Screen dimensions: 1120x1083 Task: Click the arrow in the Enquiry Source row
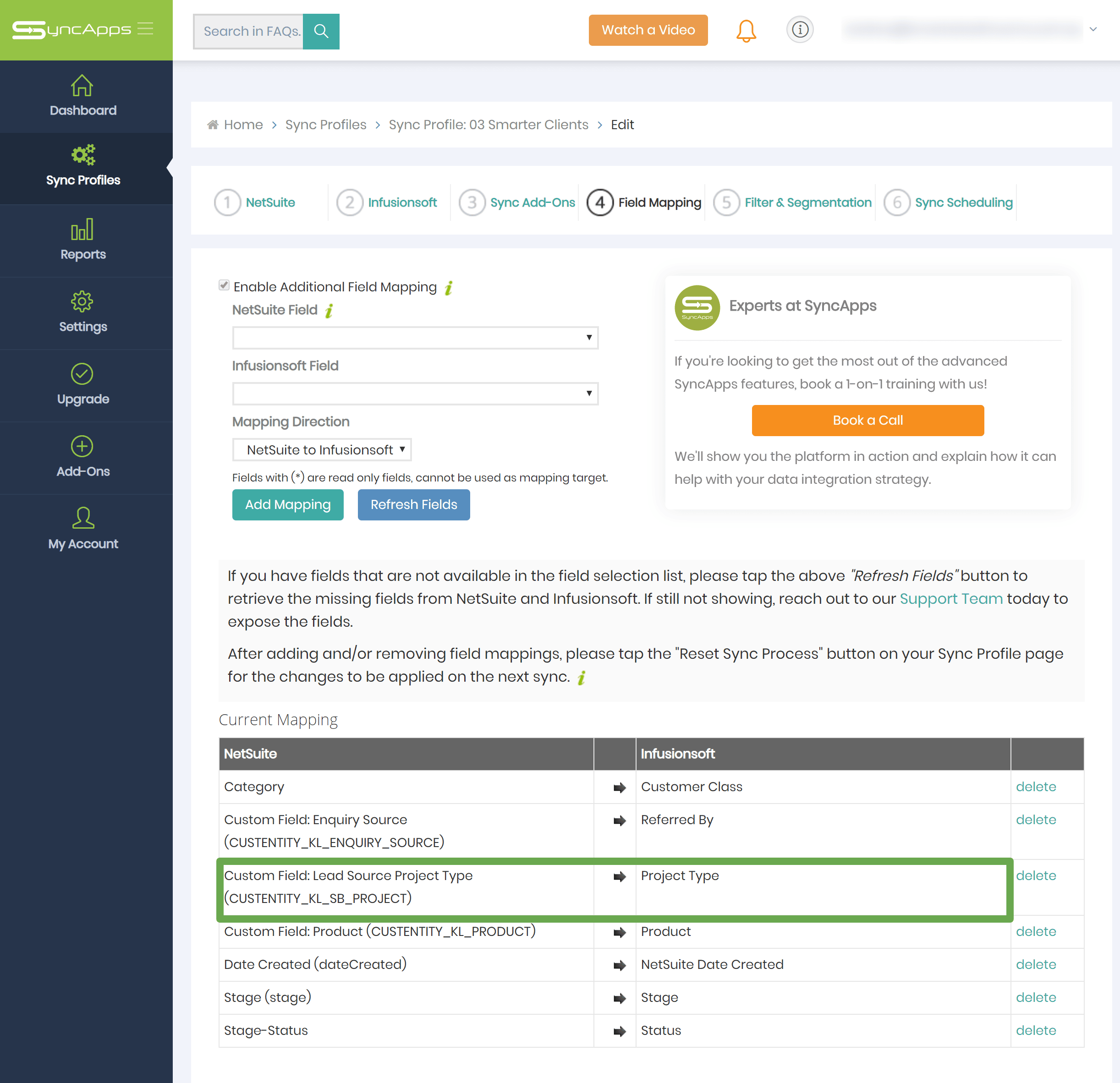(x=620, y=821)
